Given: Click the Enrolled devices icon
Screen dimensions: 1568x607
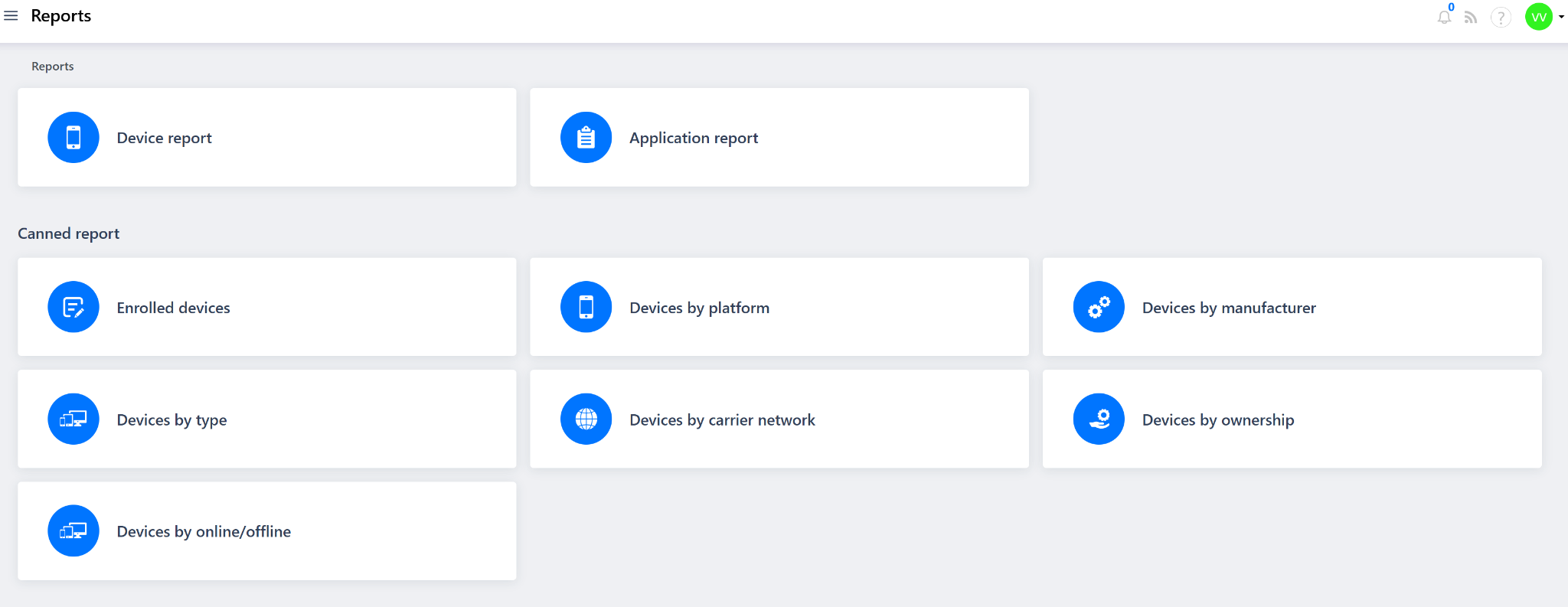Looking at the screenshot, I should point(73,307).
